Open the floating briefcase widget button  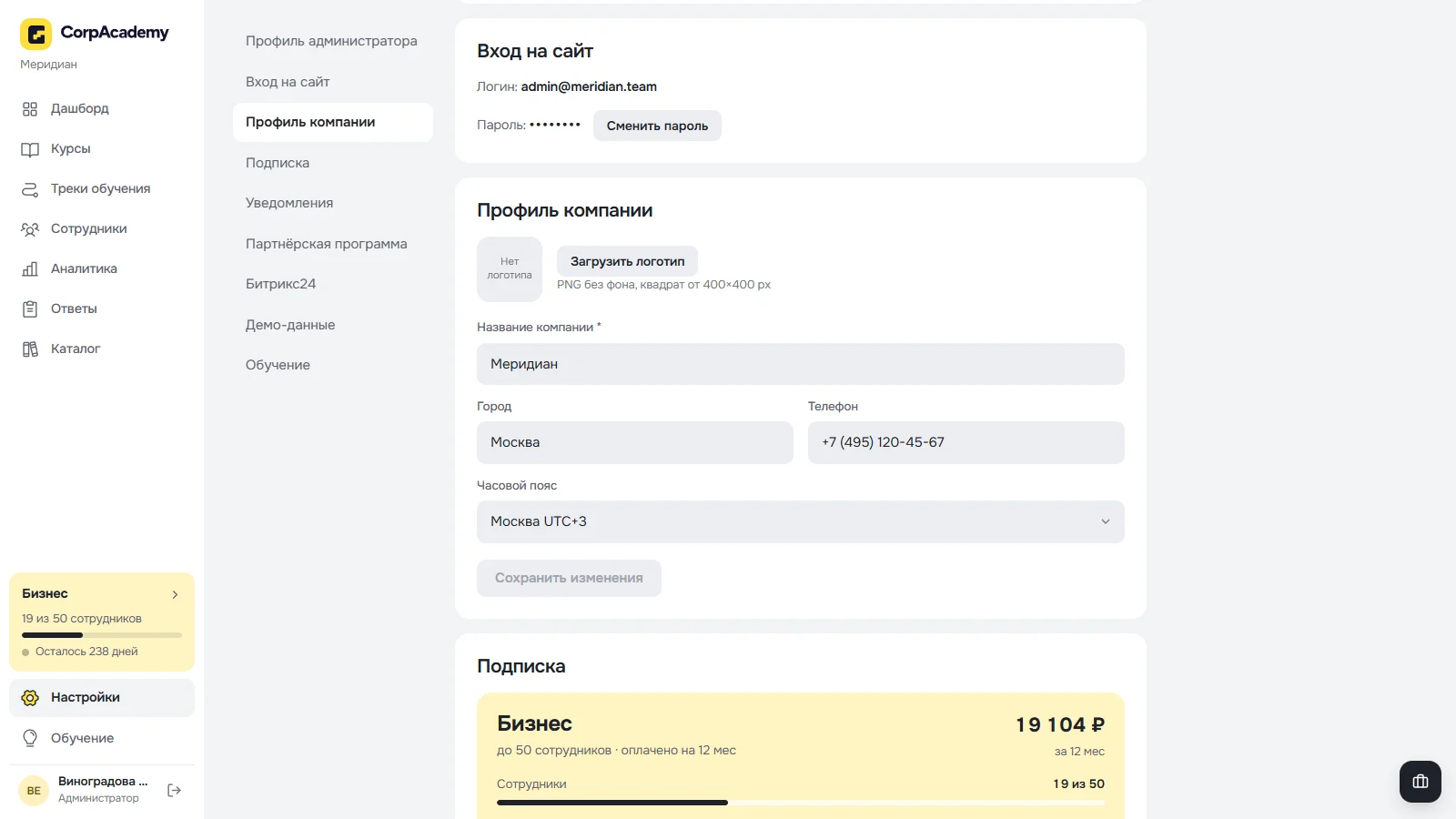click(x=1421, y=782)
